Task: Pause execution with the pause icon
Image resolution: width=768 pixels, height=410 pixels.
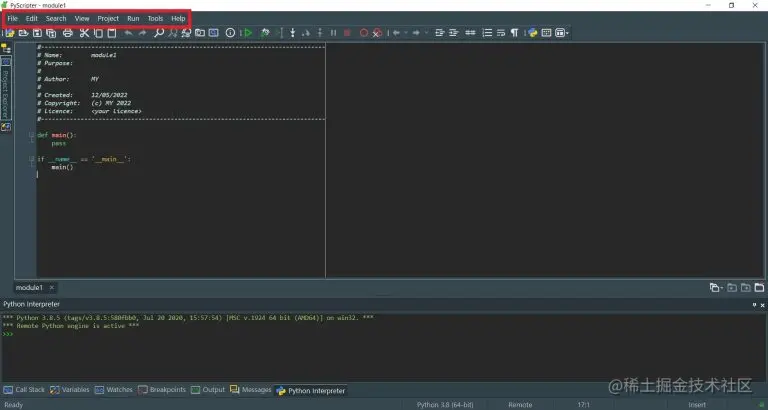Action: [334, 33]
